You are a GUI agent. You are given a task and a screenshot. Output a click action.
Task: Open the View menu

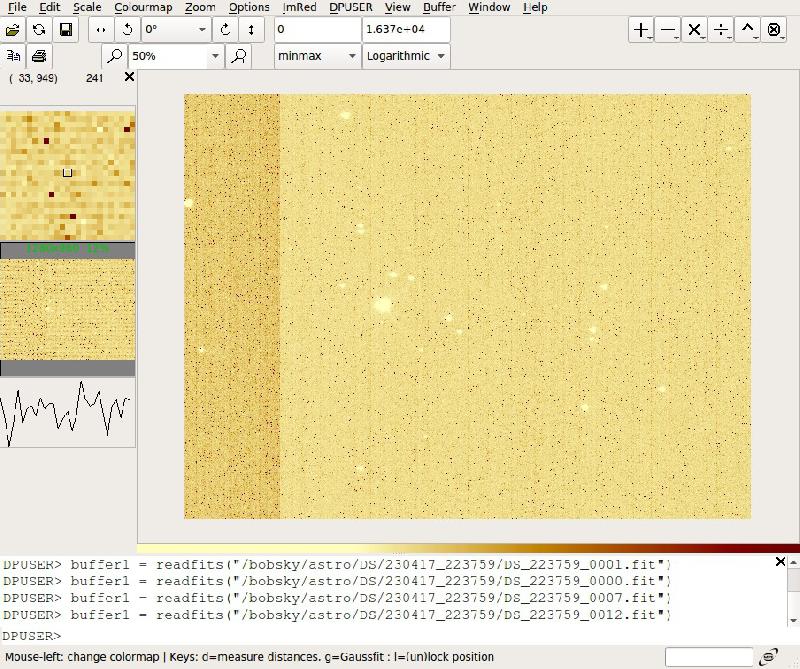coord(397,7)
